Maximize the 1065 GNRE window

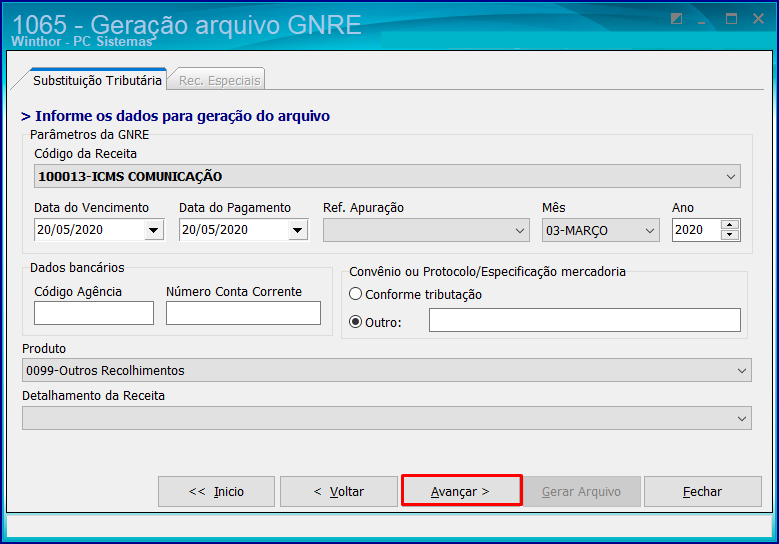pos(731,19)
